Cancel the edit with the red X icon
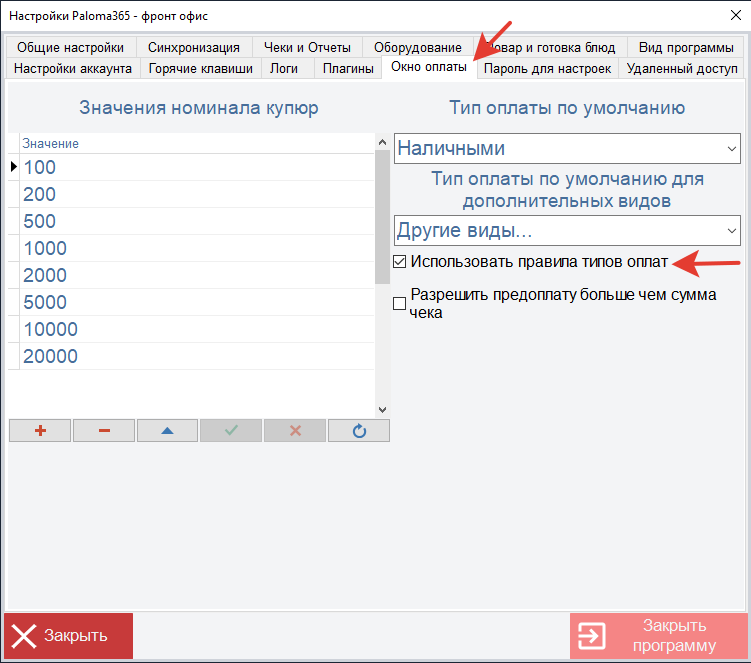Viewport: 751px width, 663px height. point(295,431)
